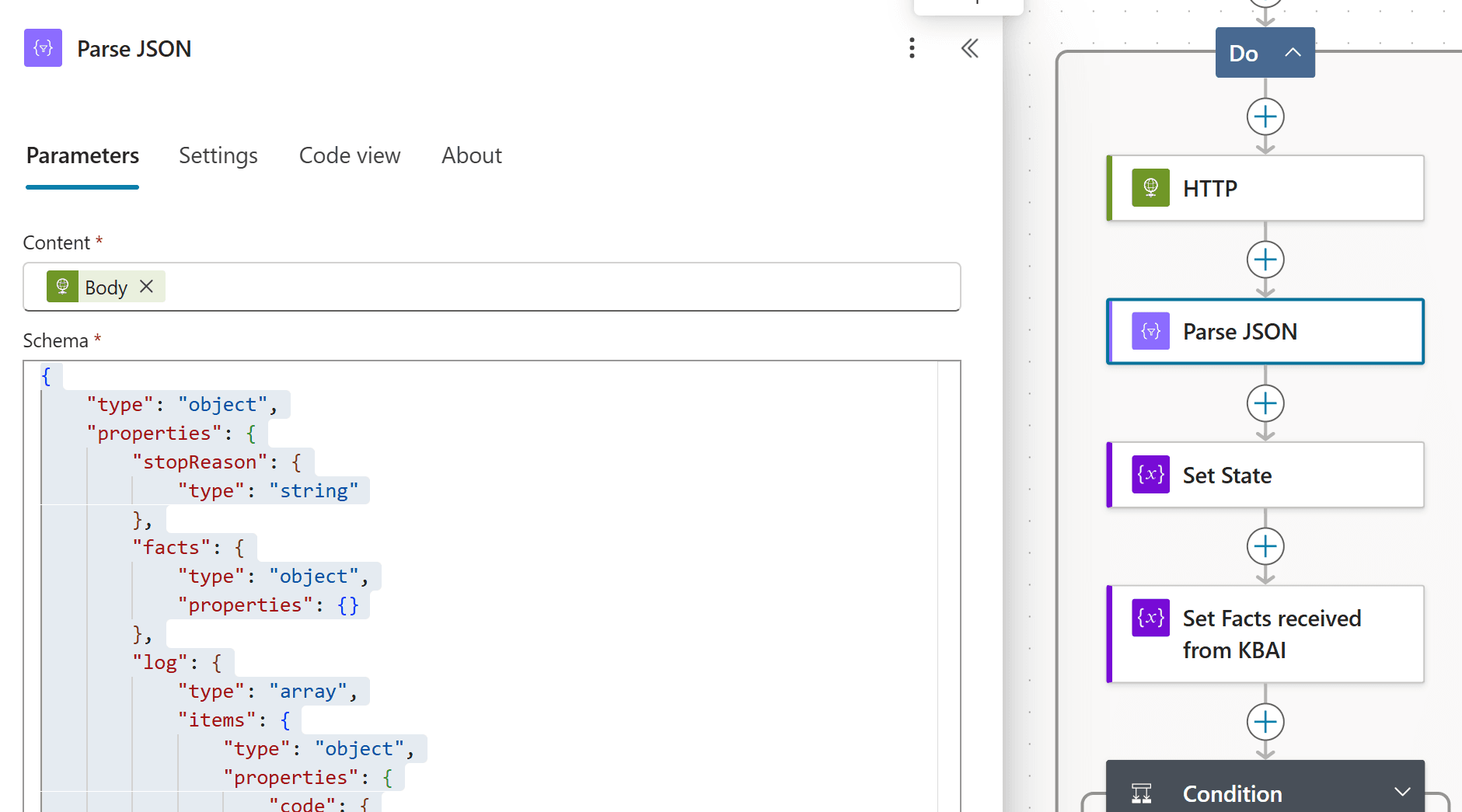Click the Parse JSON card icon
The image size is (1462, 812).
(x=1150, y=332)
